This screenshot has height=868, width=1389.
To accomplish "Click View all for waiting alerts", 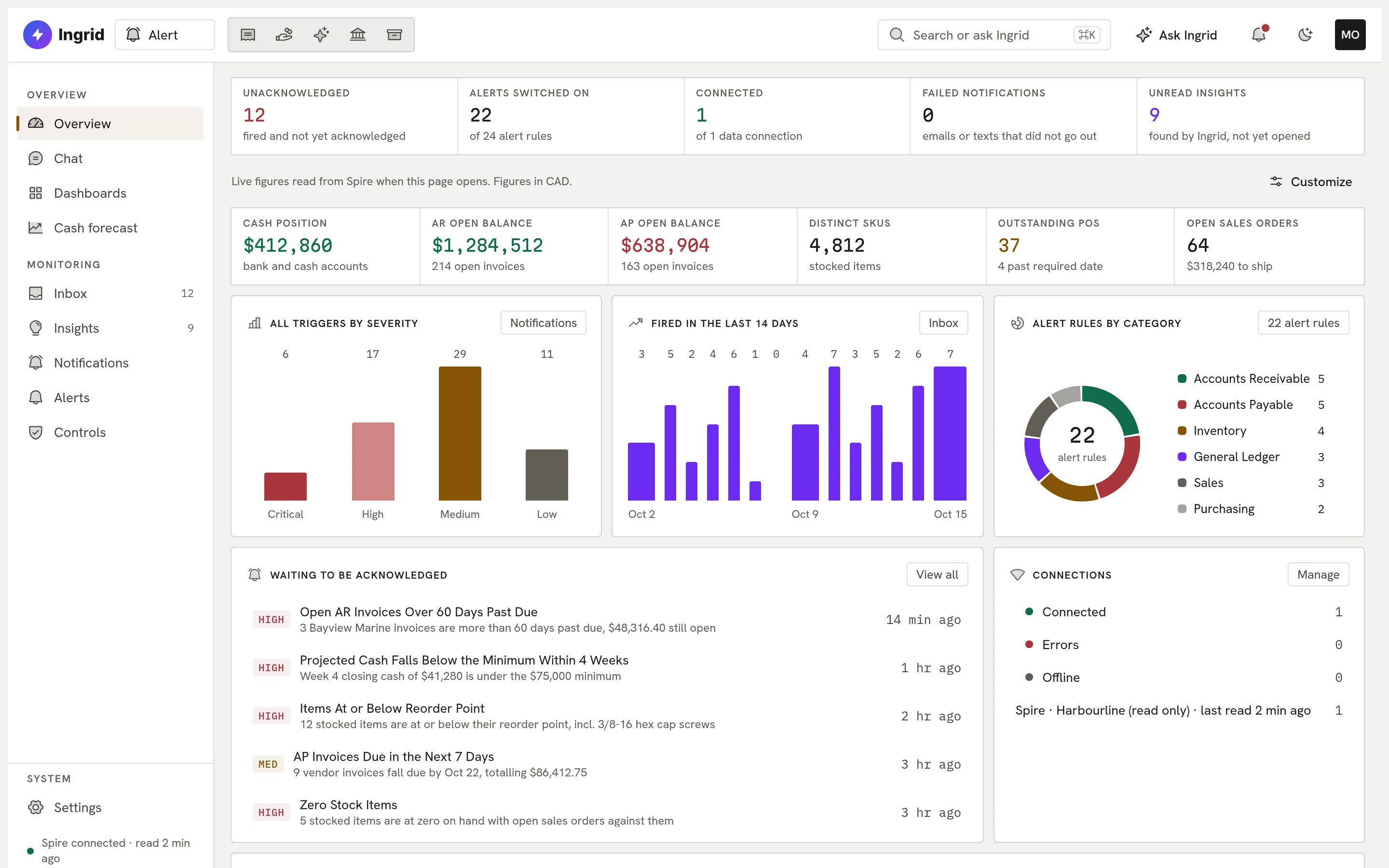I will 937,575.
